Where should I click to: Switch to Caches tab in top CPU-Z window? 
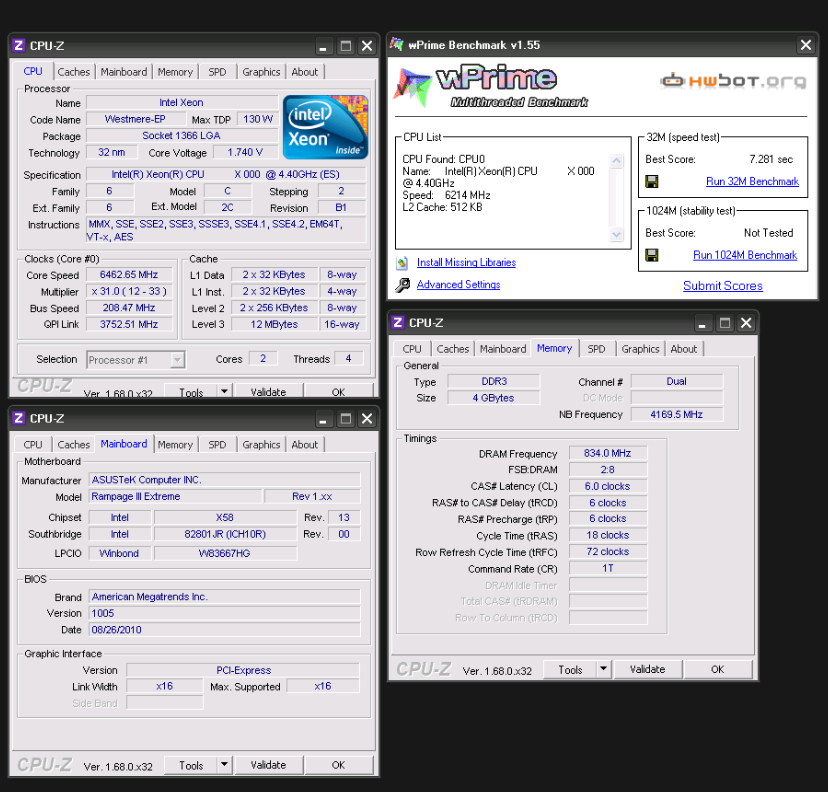(x=74, y=72)
